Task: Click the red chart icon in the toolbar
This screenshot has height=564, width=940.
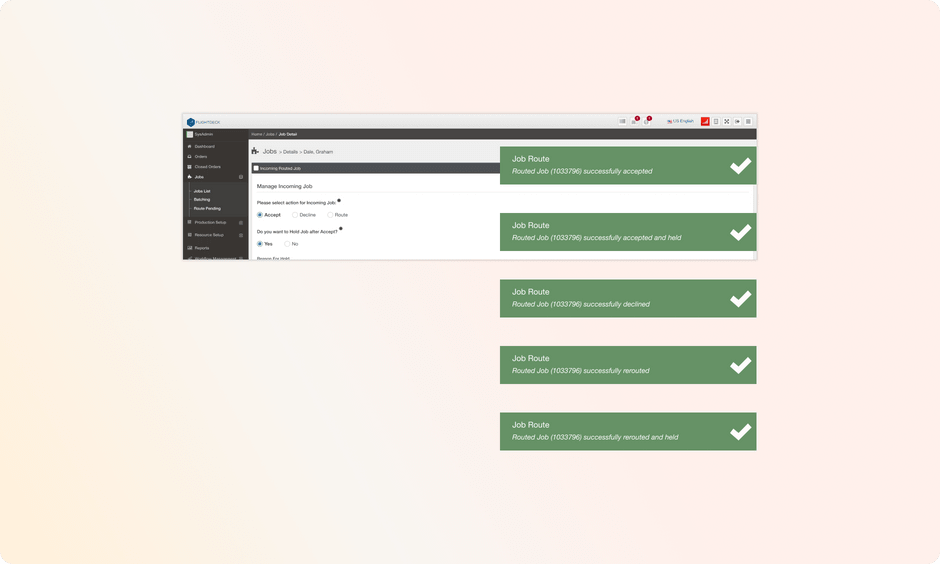Action: tap(705, 121)
